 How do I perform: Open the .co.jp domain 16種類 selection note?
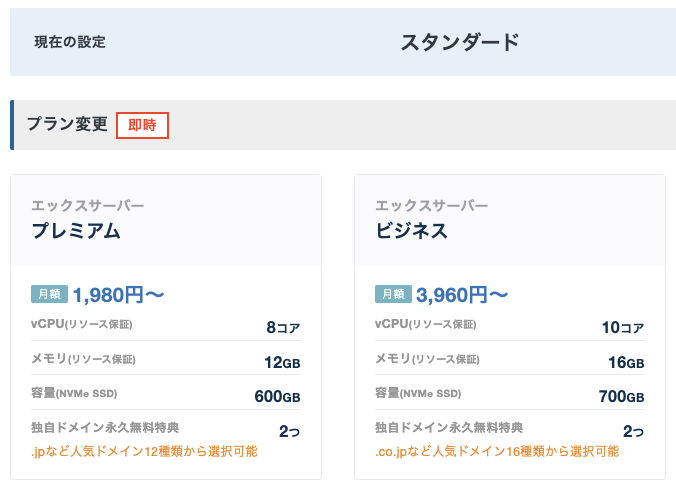tap(496, 452)
